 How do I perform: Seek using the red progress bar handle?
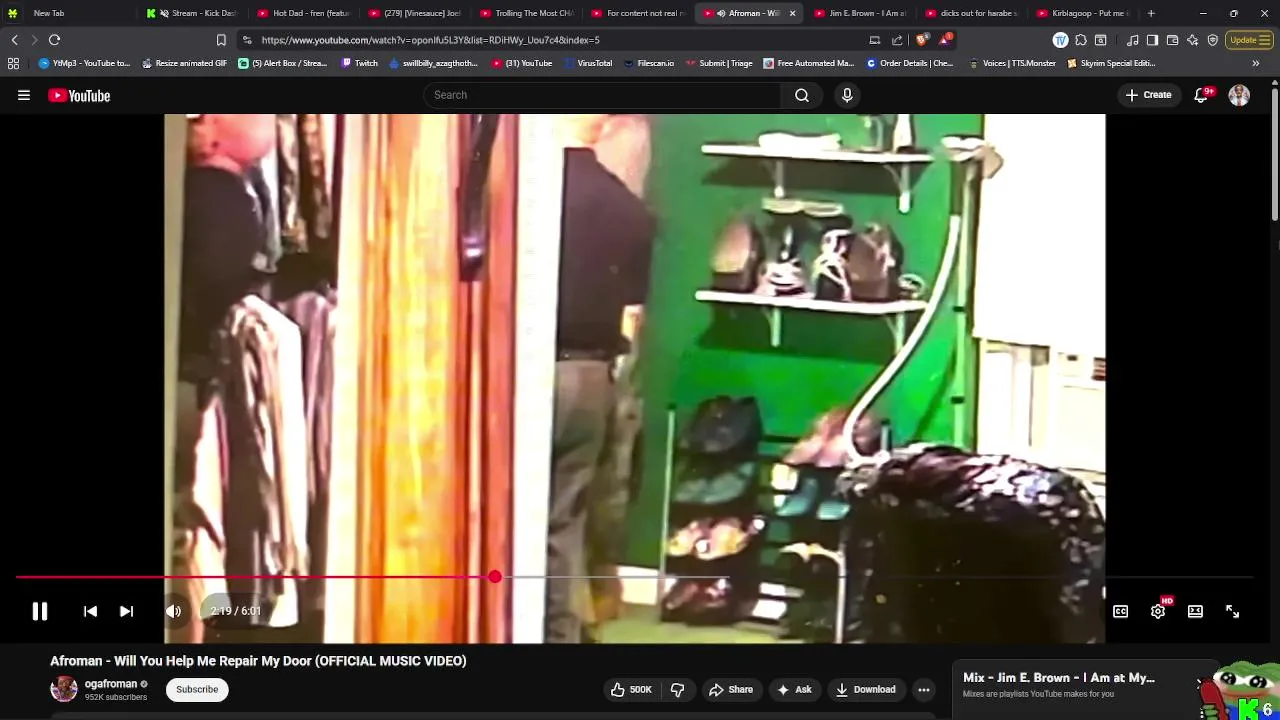pyautogui.click(x=495, y=577)
